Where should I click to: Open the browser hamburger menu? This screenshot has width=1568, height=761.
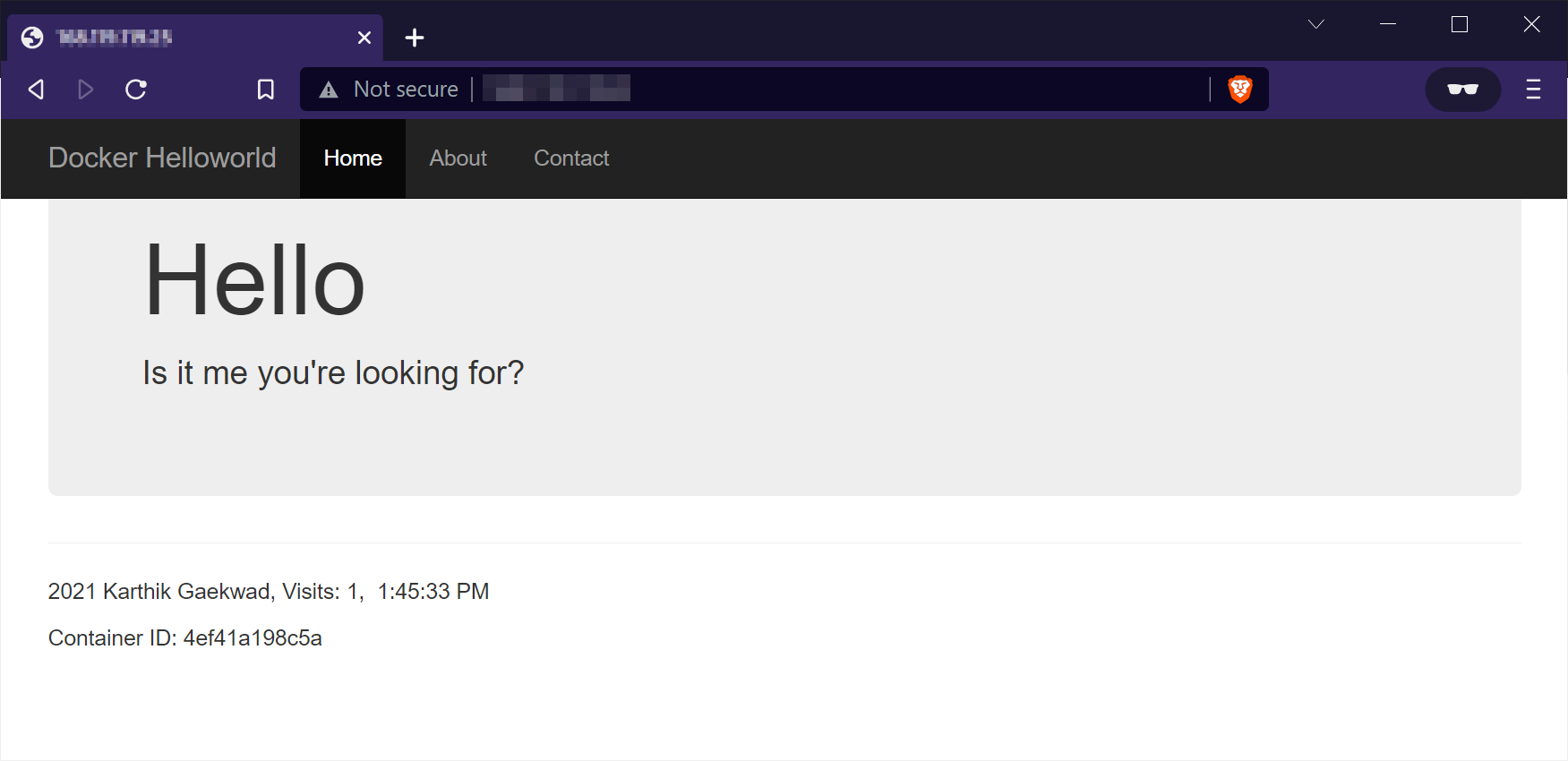tap(1533, 89)
